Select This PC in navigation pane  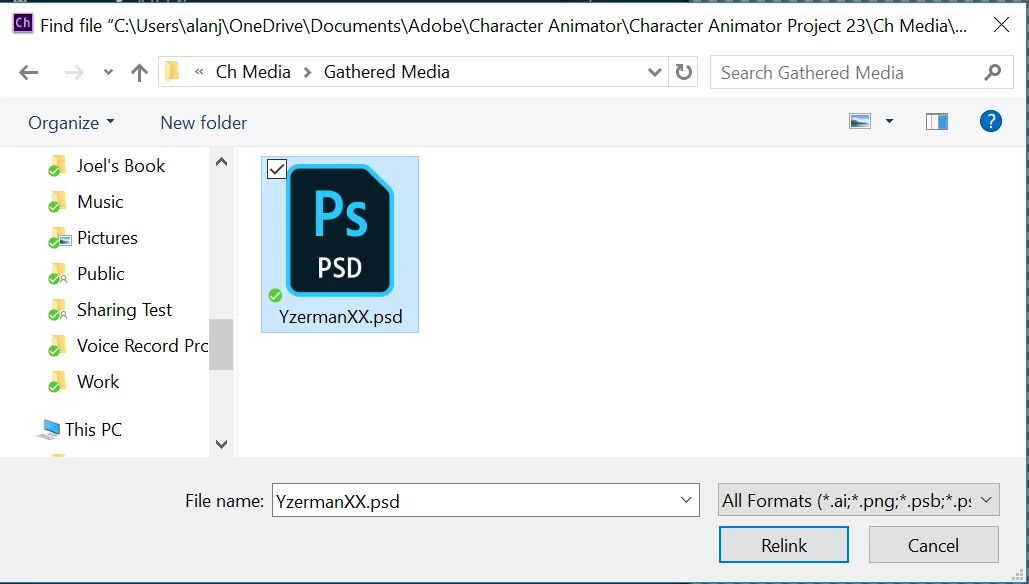[x=93, y=430]
